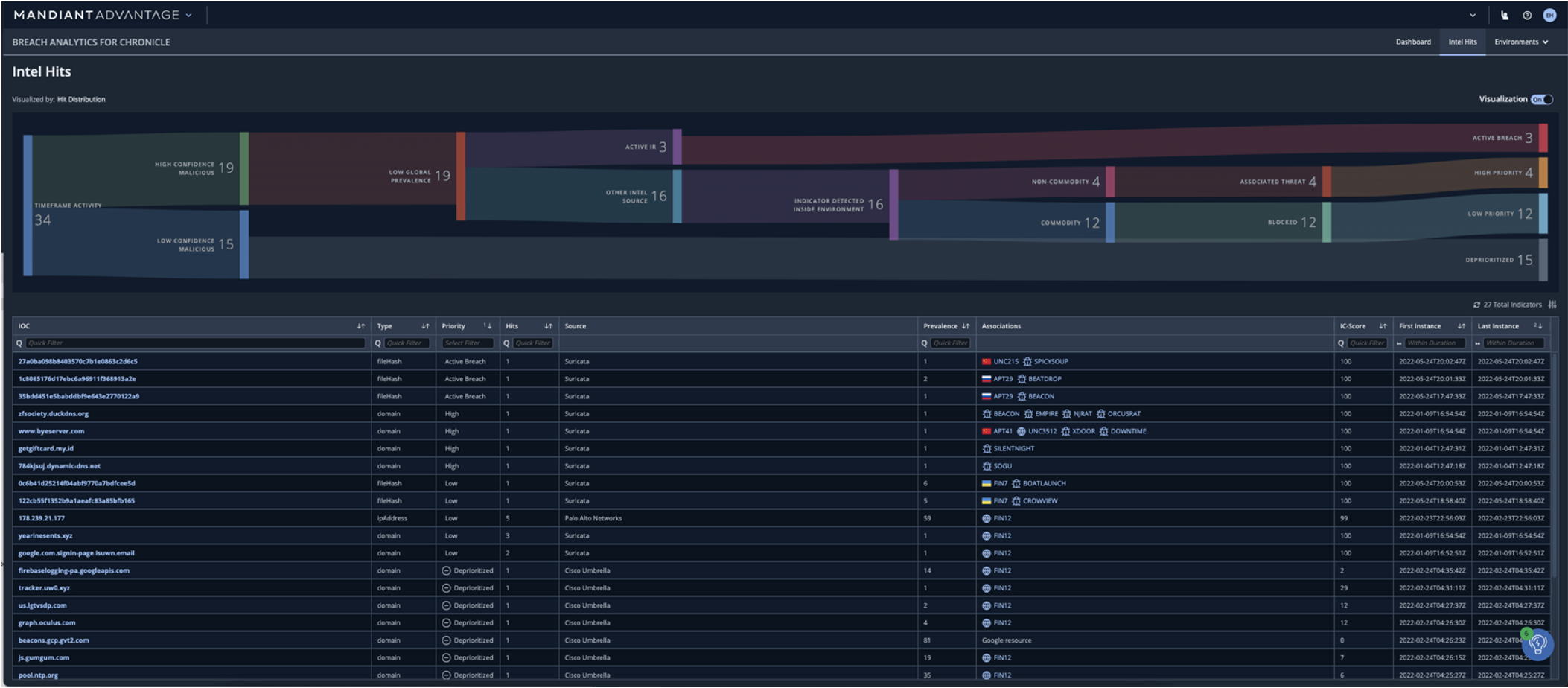The height and width of the screenshot is (688, 1568).
Task: Expand the Mandiant Advantage product chevron
Action: 189,15
